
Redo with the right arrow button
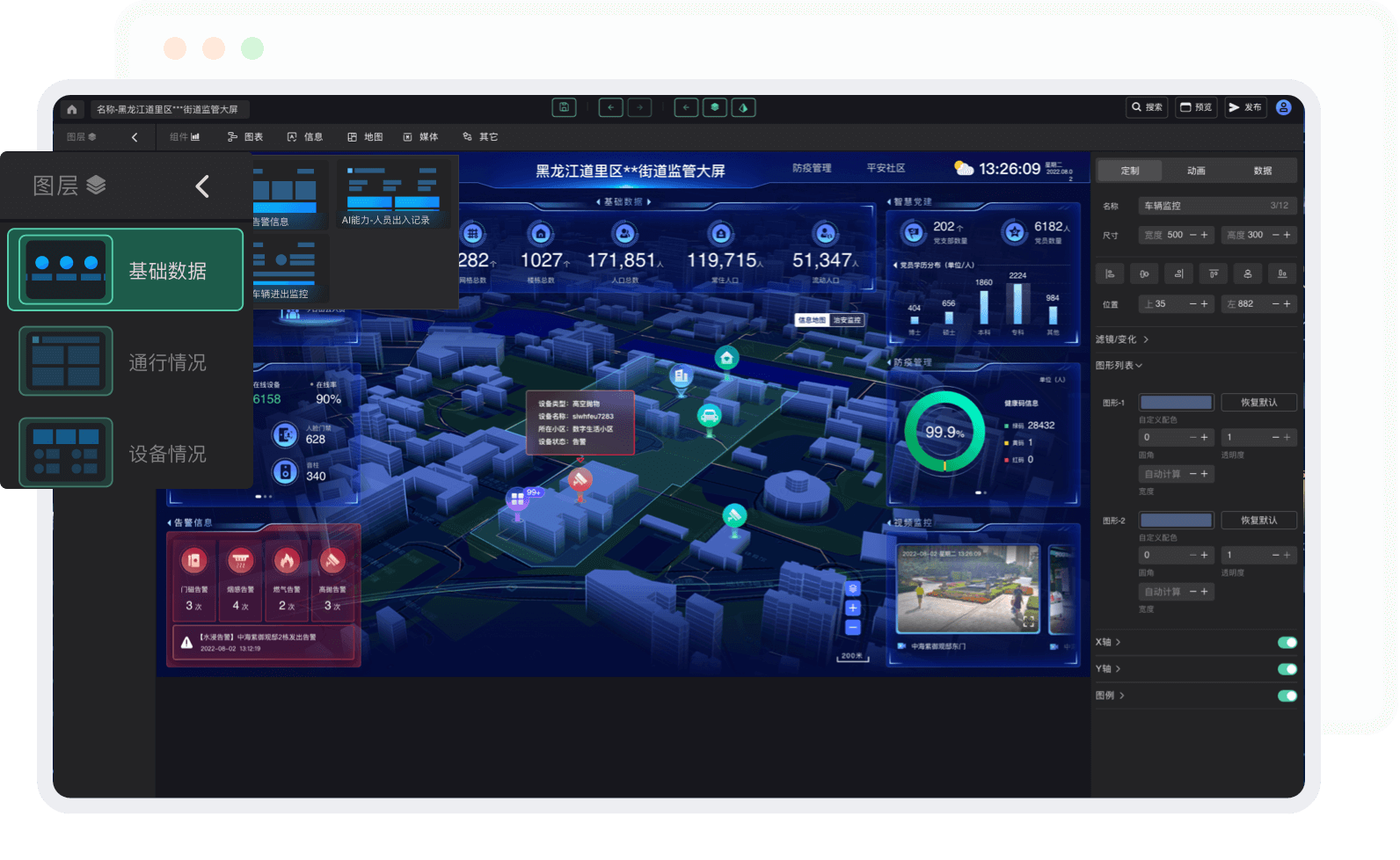[639, 107]
